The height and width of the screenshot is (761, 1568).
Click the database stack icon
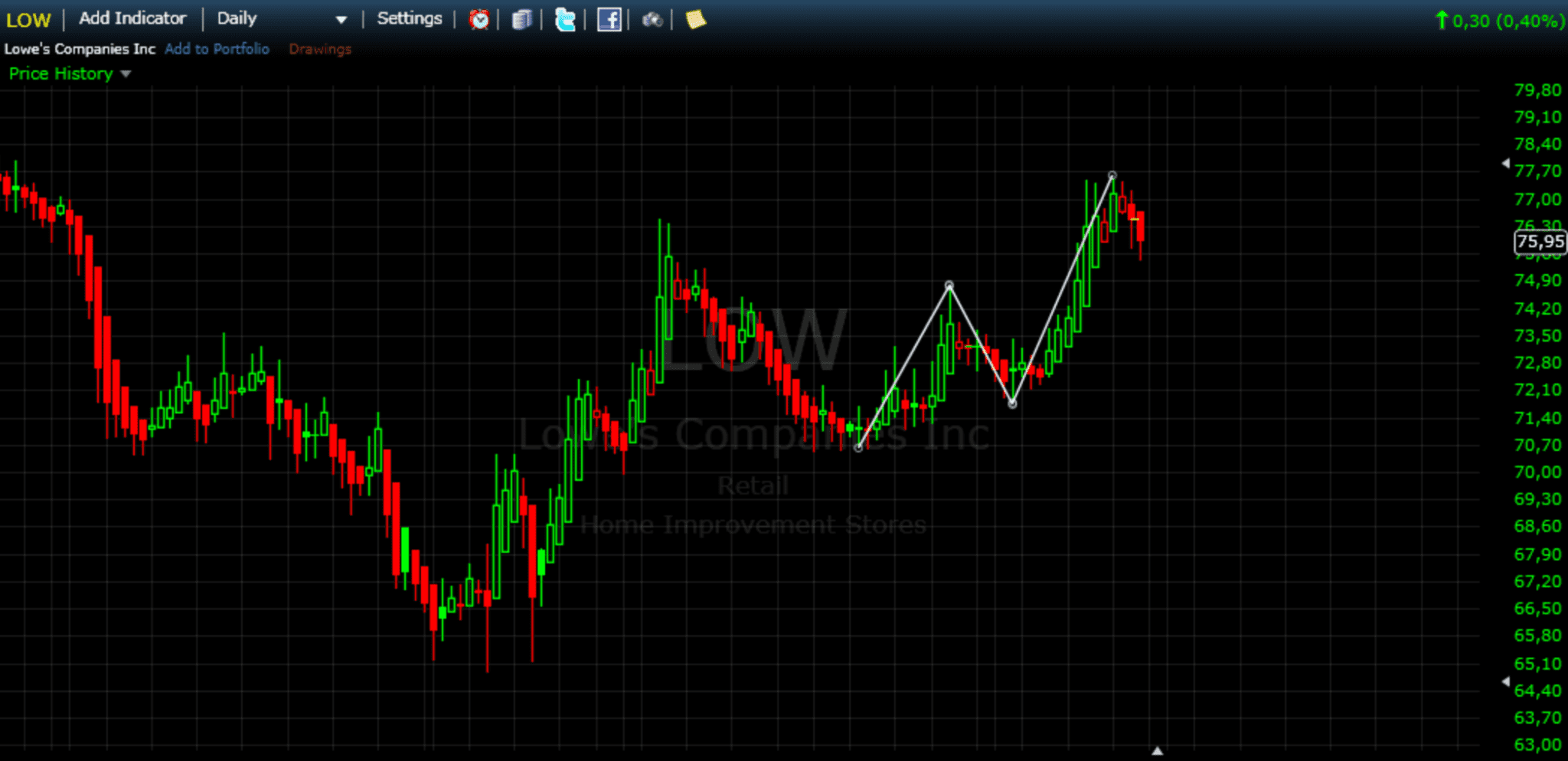point(522,19)
